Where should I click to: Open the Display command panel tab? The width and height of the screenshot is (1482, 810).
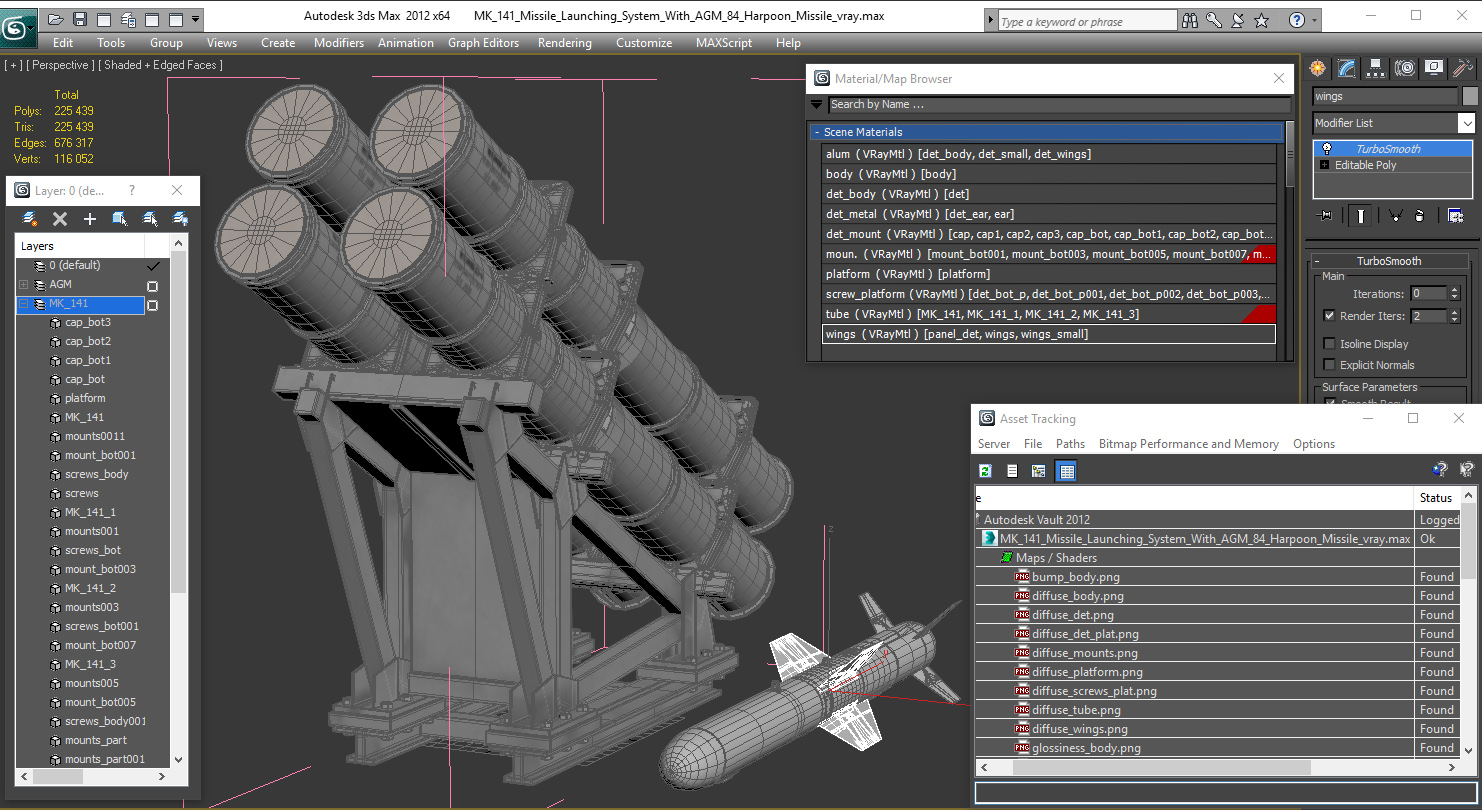click(x=1434, y=68)
